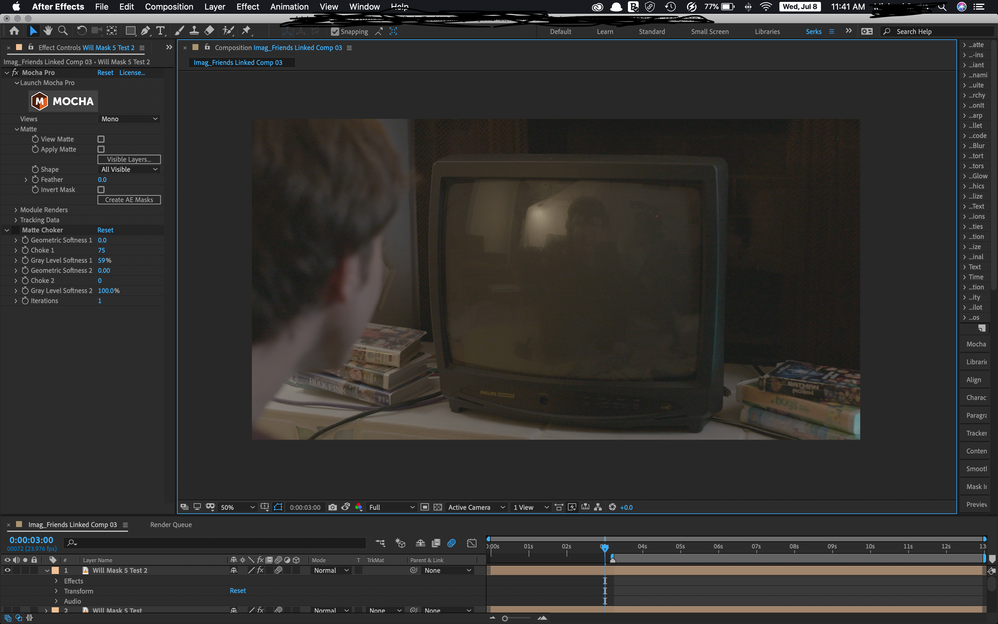The width and height of the screenshot is (998, 624).
Task: Toggle the Choke 1 stopwatch
Action: (x=25, y=250)
